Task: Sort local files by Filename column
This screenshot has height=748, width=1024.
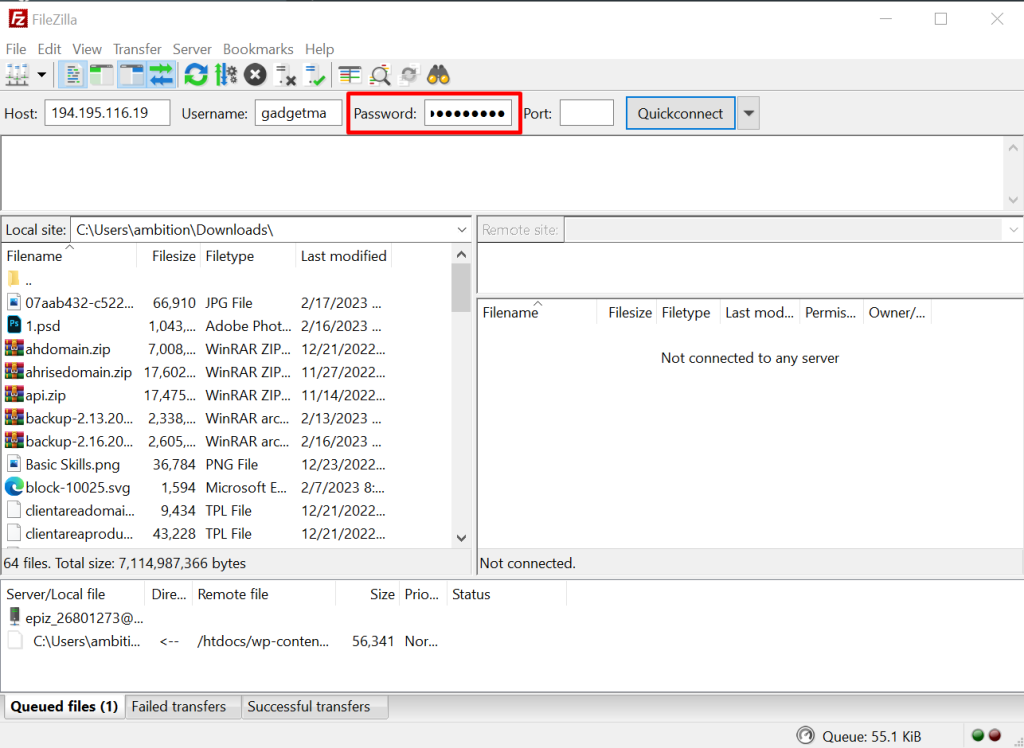Action: tap(70, 256)
